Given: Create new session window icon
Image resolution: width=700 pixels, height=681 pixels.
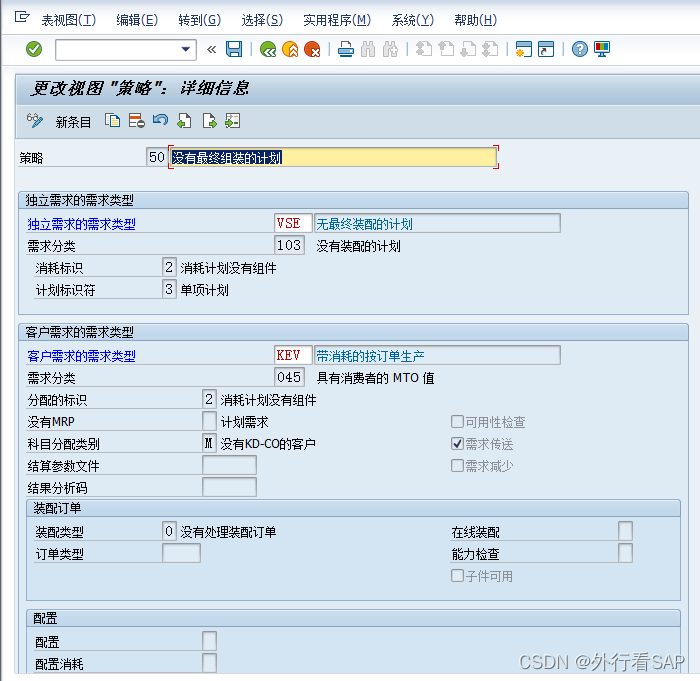Looking at the screenshot, I should click(524, 49).
